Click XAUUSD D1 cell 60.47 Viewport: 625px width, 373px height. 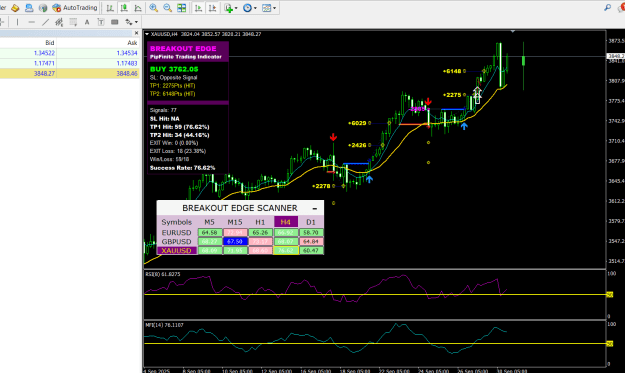(311, 251)
